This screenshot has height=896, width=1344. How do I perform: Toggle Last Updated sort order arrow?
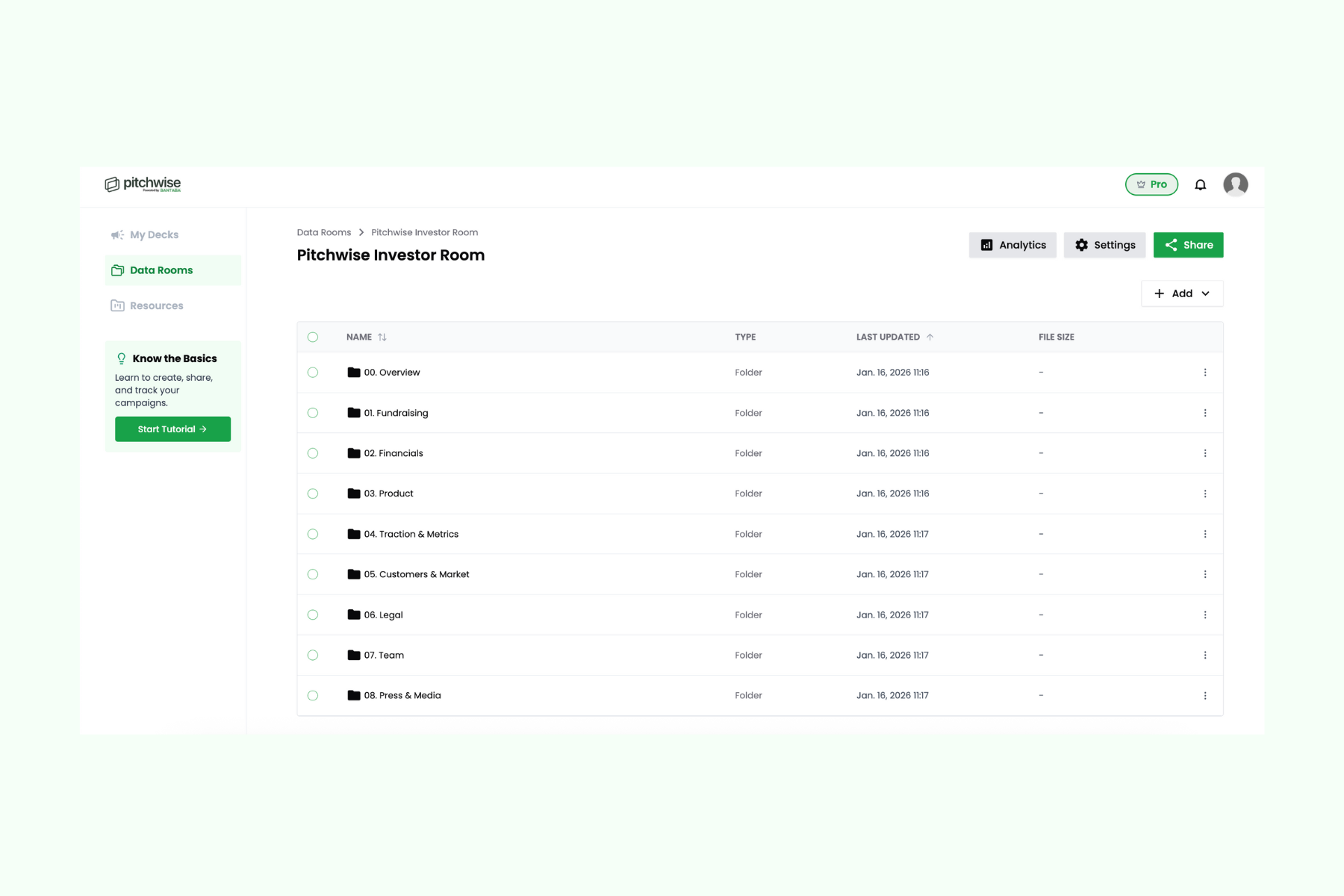pos(930,337)
